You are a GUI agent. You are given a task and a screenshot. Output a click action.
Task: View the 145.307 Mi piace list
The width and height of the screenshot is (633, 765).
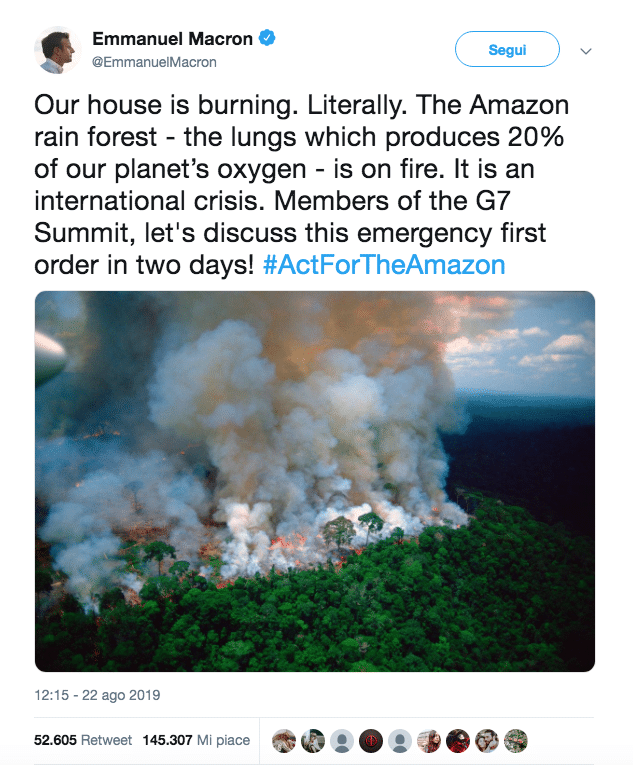click(196, 741)
